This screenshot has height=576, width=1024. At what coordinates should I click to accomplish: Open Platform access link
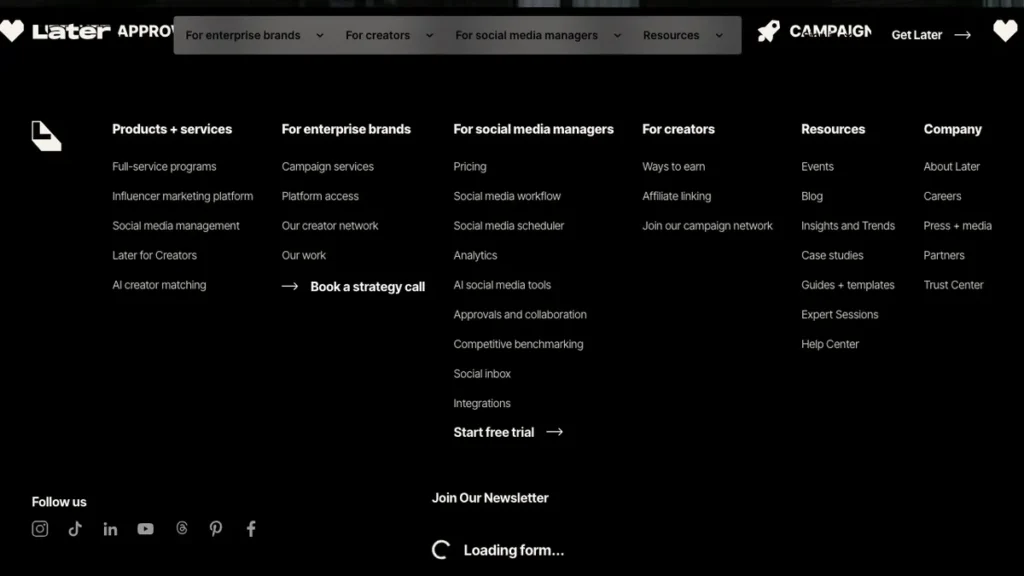click(320, 196)
